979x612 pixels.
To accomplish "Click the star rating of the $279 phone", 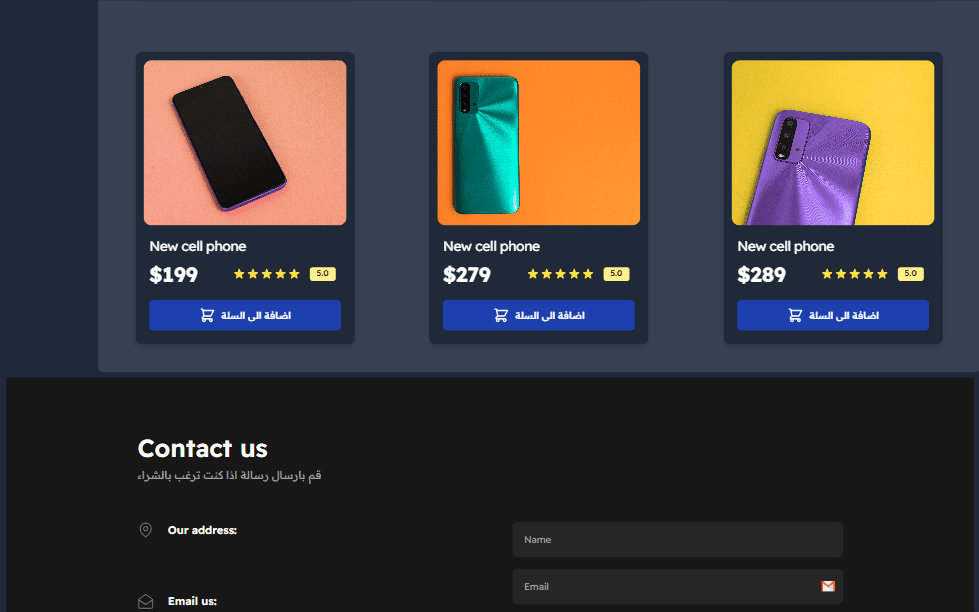I will tap(560, 274).
